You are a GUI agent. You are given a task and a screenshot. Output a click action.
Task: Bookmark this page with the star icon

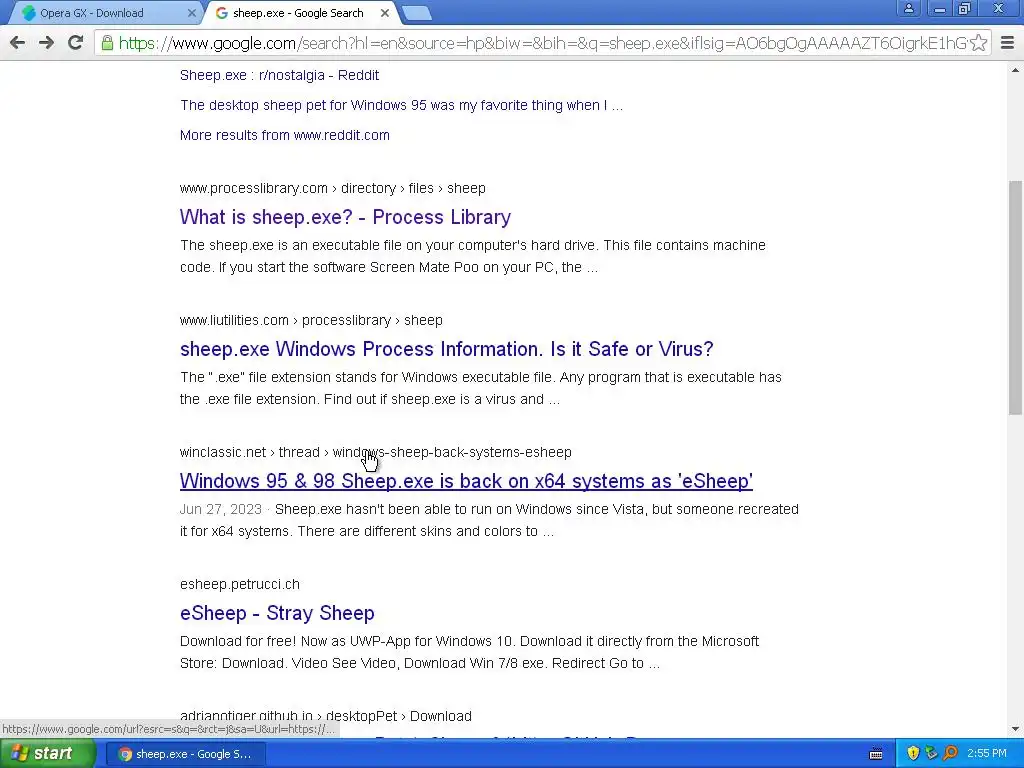click(x=978, y=43)
